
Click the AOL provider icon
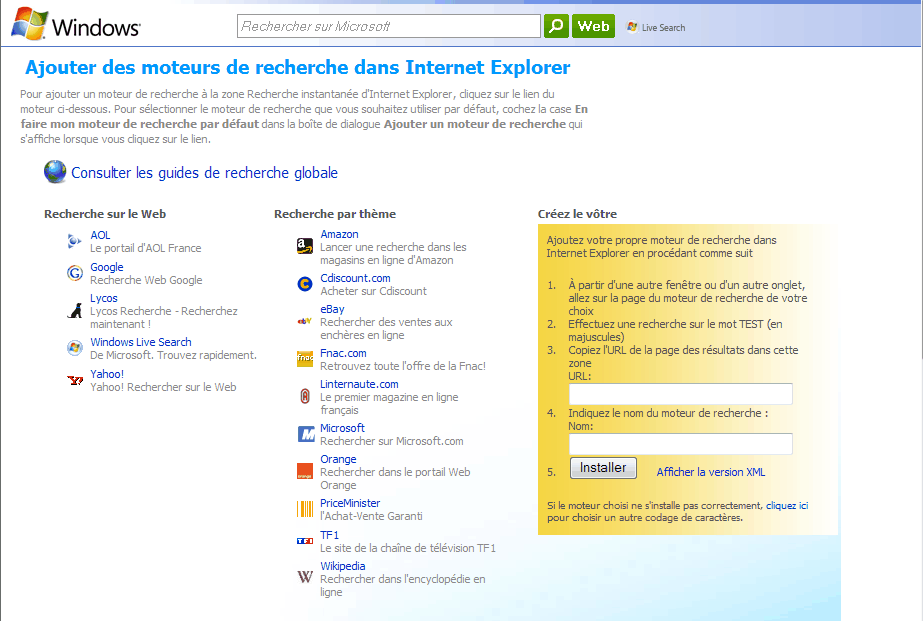click(x=74, y=241)
